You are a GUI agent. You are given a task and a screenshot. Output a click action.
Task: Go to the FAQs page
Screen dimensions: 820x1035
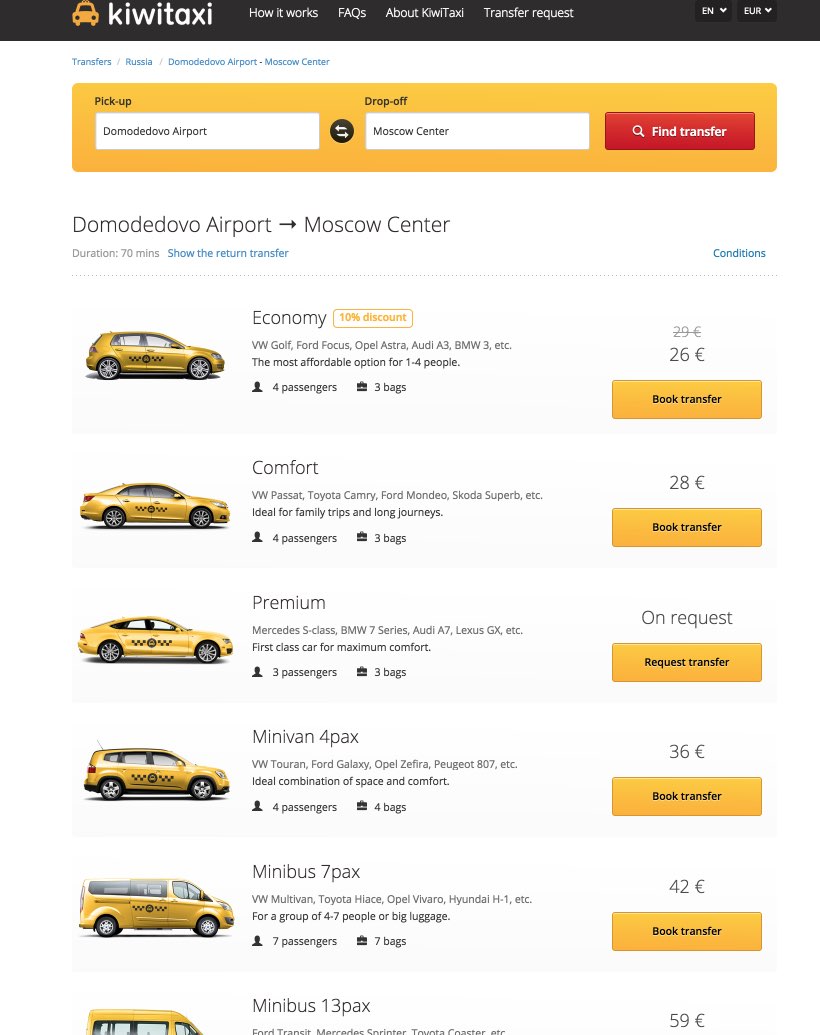point(352,13)
